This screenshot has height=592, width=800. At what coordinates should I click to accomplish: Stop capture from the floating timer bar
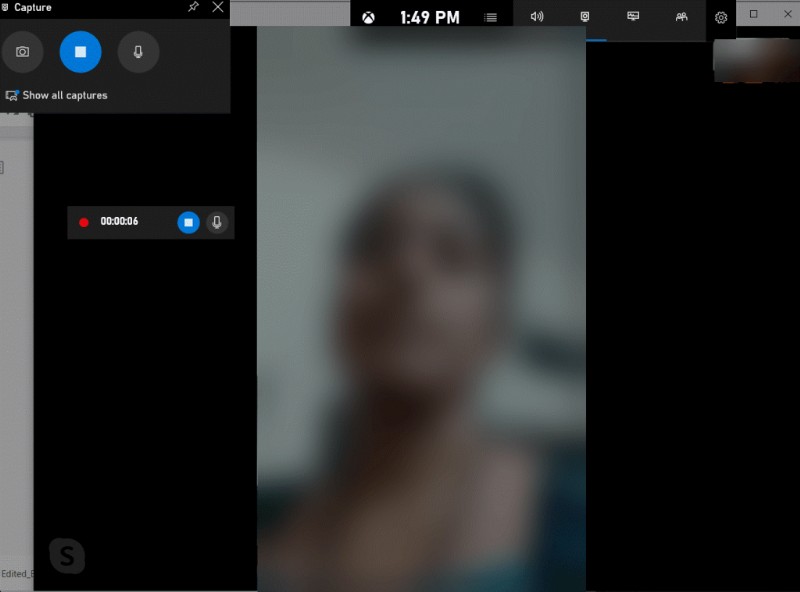tap(188, 222)
